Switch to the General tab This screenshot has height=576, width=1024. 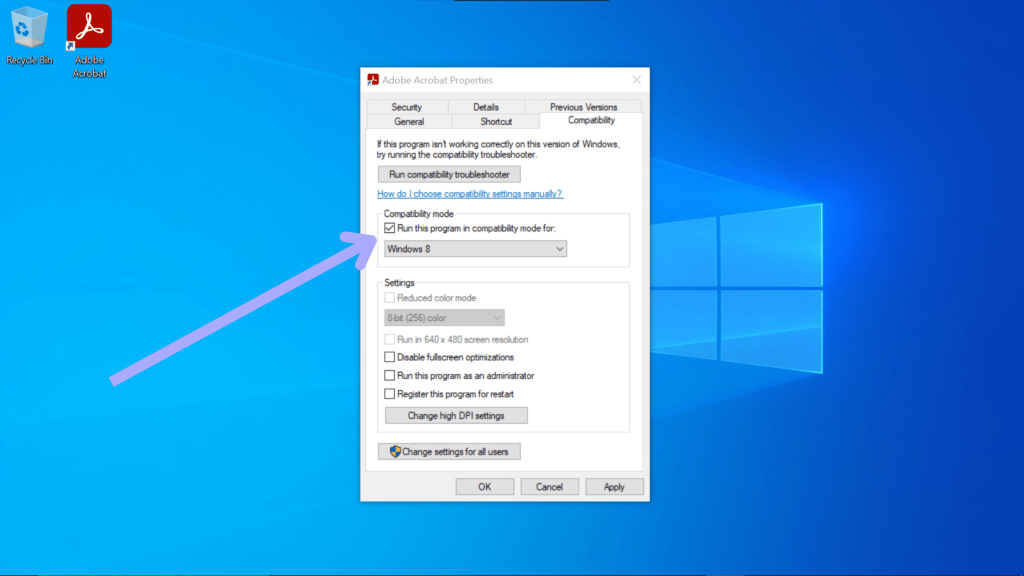pyautogui.click(x=408, y=120)
